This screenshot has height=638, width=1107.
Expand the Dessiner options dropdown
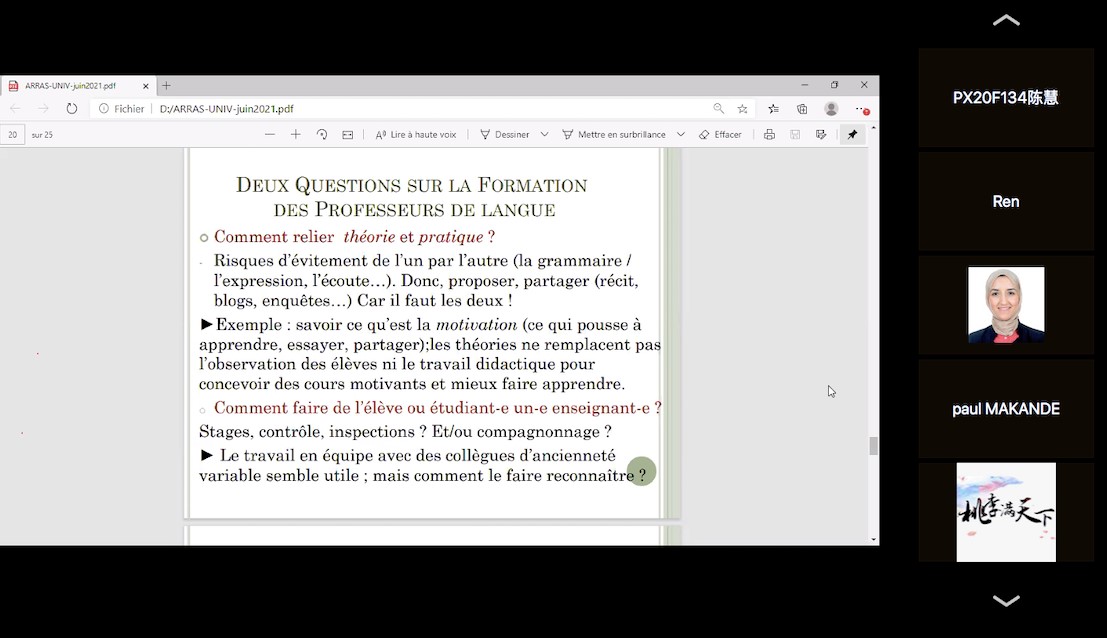tap(544, 134)
